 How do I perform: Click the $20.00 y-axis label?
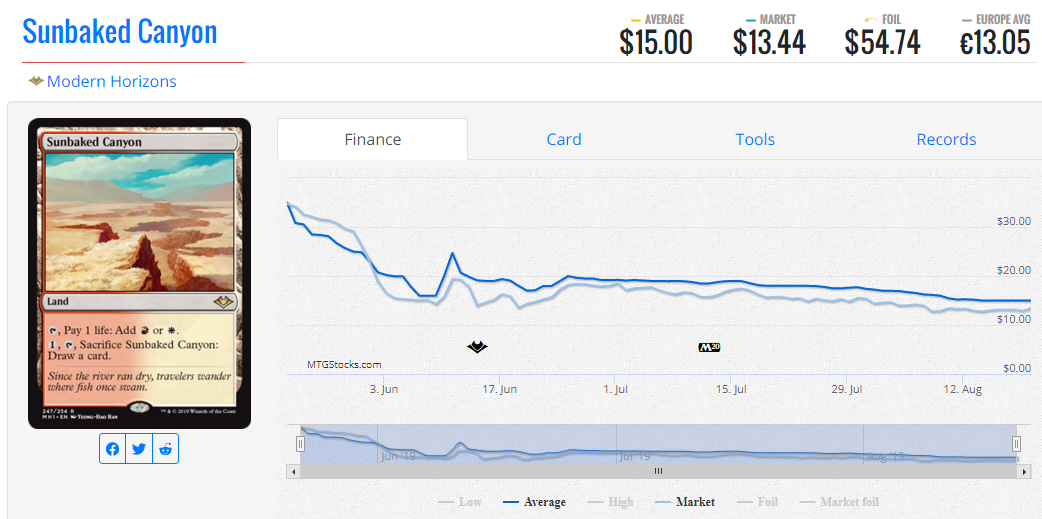pos(1014,270)
